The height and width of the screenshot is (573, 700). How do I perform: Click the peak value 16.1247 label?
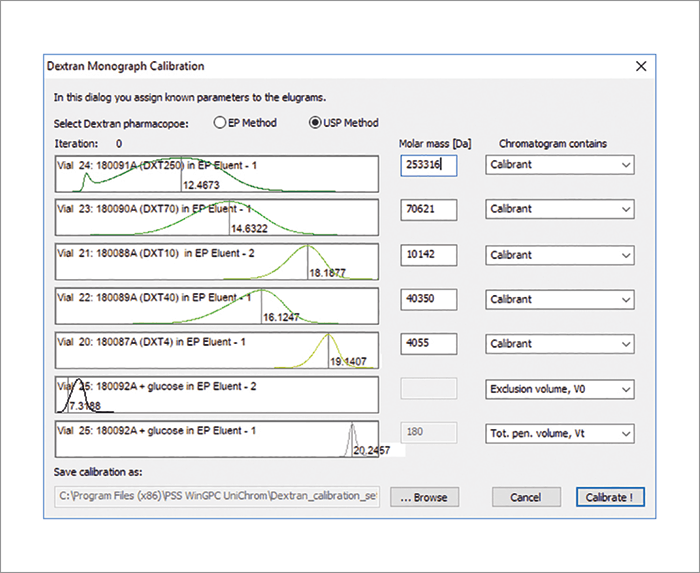click(x=281, y=317)
